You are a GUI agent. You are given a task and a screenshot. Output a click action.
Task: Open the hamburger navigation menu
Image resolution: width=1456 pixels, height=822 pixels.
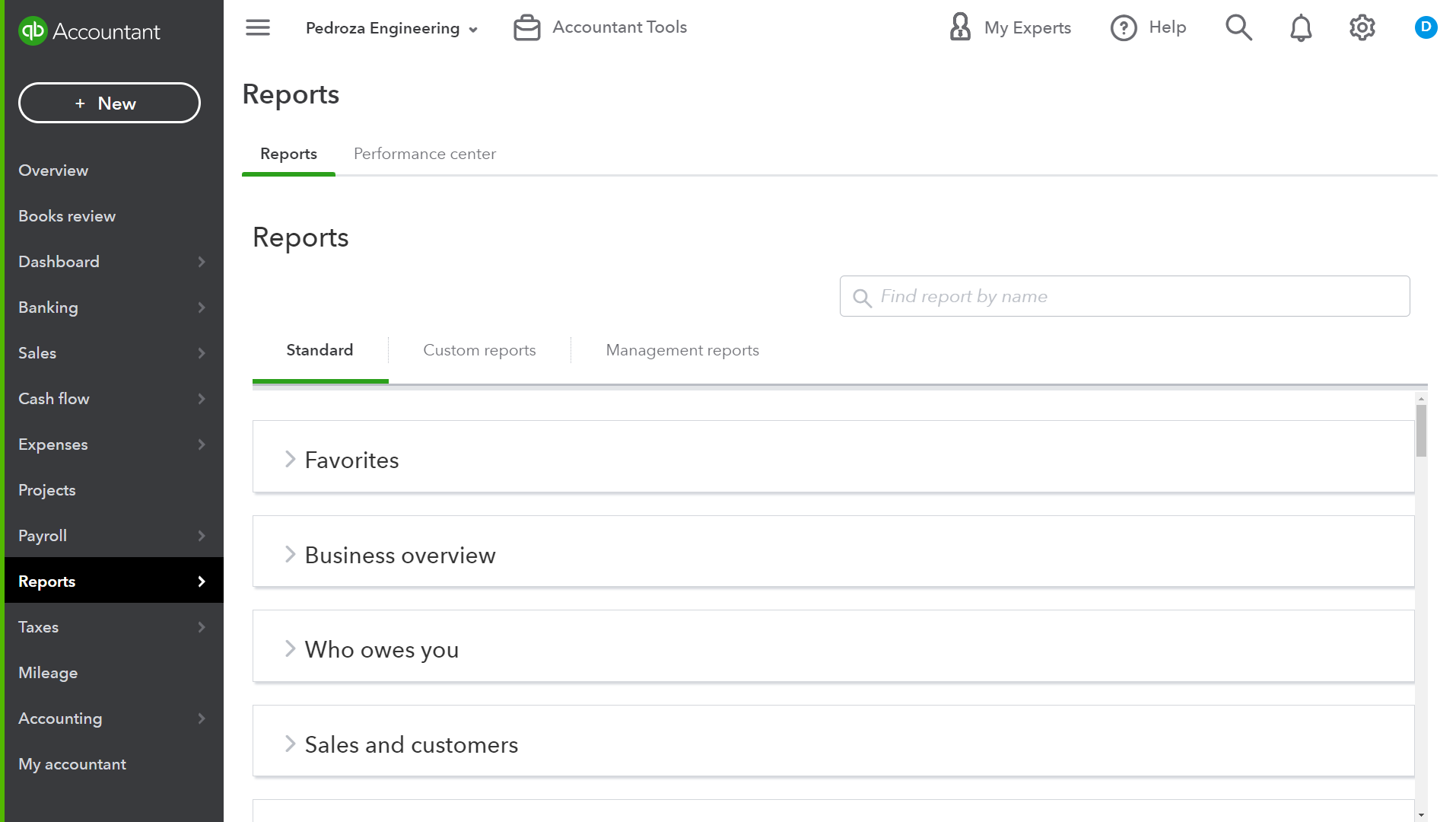coord(257,27)
